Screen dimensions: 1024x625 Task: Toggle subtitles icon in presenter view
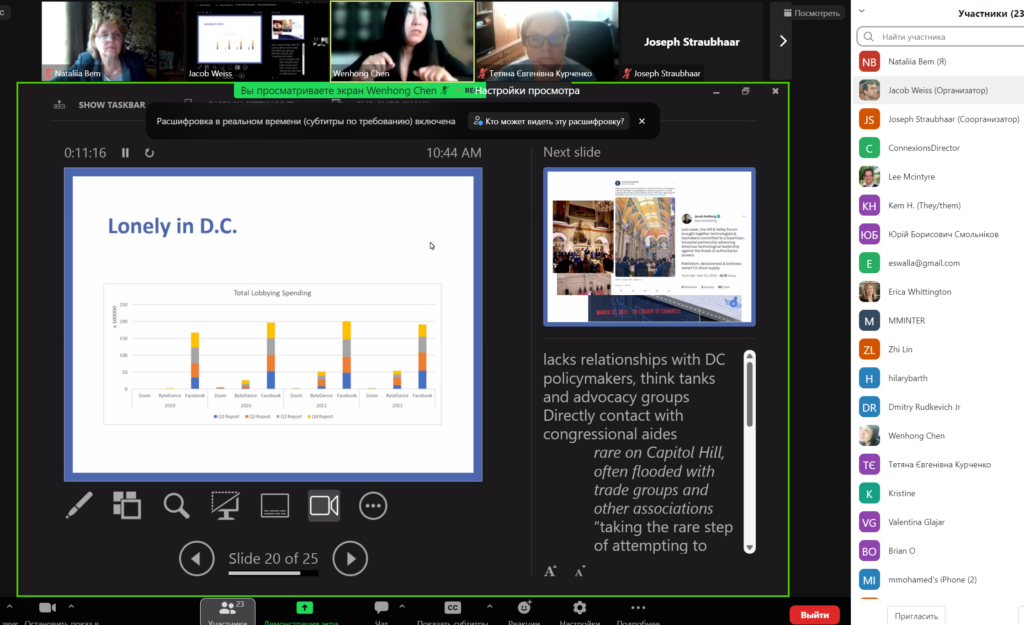(x=275, y=506)
